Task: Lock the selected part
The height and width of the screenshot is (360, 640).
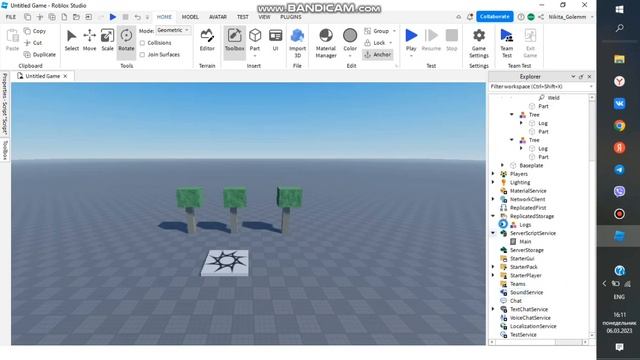Action: (x=375, y=42)
